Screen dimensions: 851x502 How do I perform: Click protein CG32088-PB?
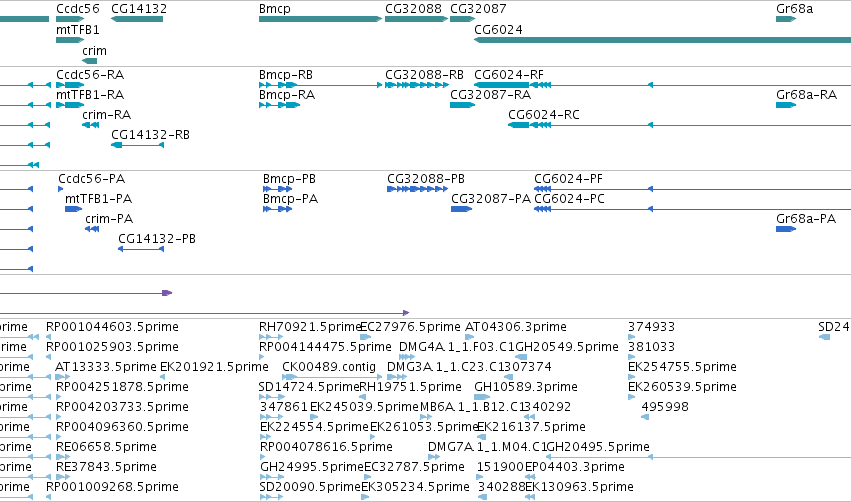pyautogui.click(x=426, y=179)
